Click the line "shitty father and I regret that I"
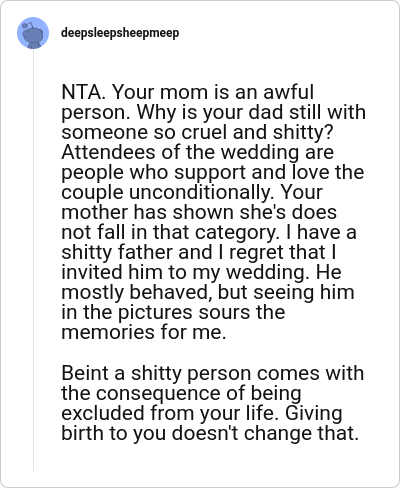Viewport: 400px width, 488px height. (199, 252)
